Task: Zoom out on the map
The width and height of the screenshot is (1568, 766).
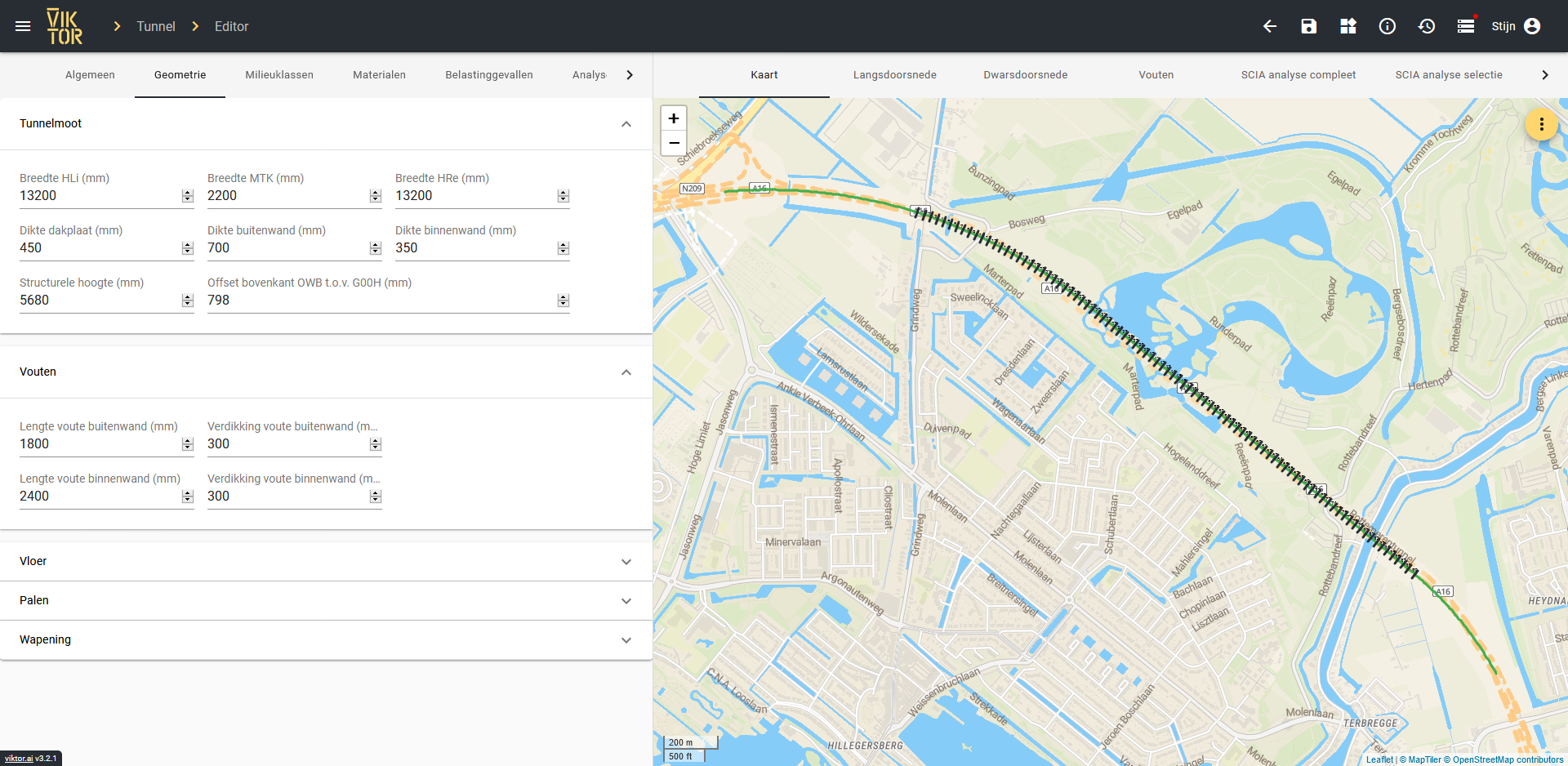Action: click(674, 143)
